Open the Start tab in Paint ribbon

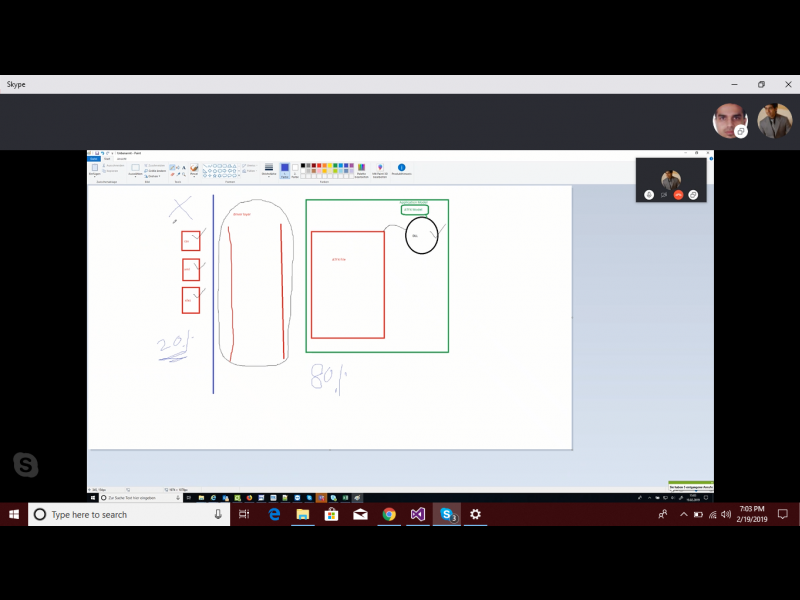[x=107, y=158]
